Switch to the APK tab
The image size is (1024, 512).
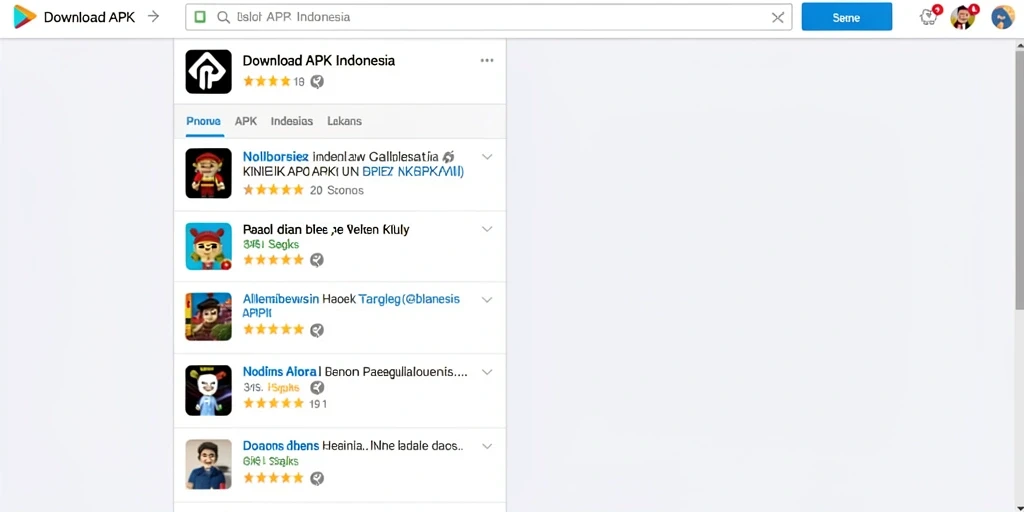(246, 121)
